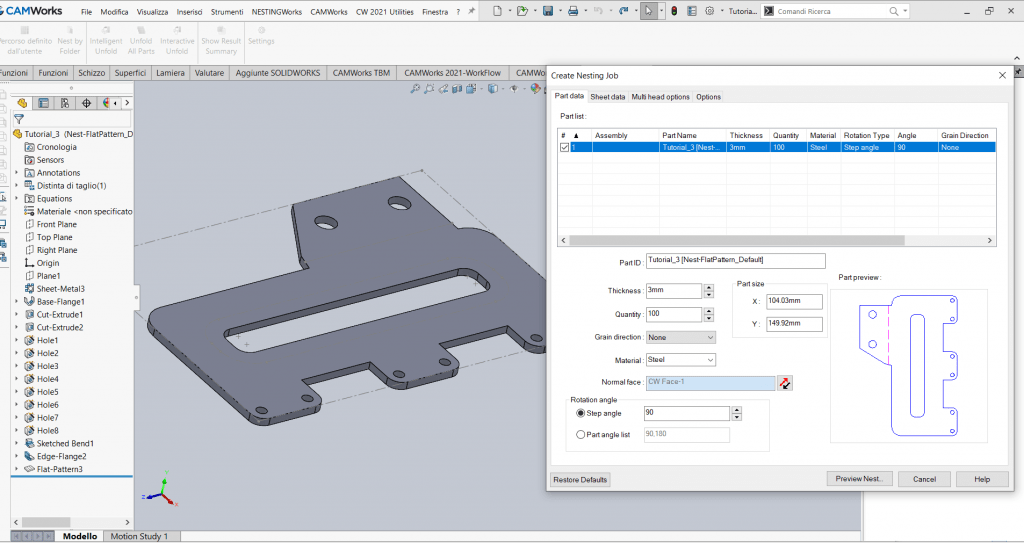The height and width of the screenshot is (543, 1024).
Task: Expand the Cut-Extrude1 feature node
Action: pos(16,315)
